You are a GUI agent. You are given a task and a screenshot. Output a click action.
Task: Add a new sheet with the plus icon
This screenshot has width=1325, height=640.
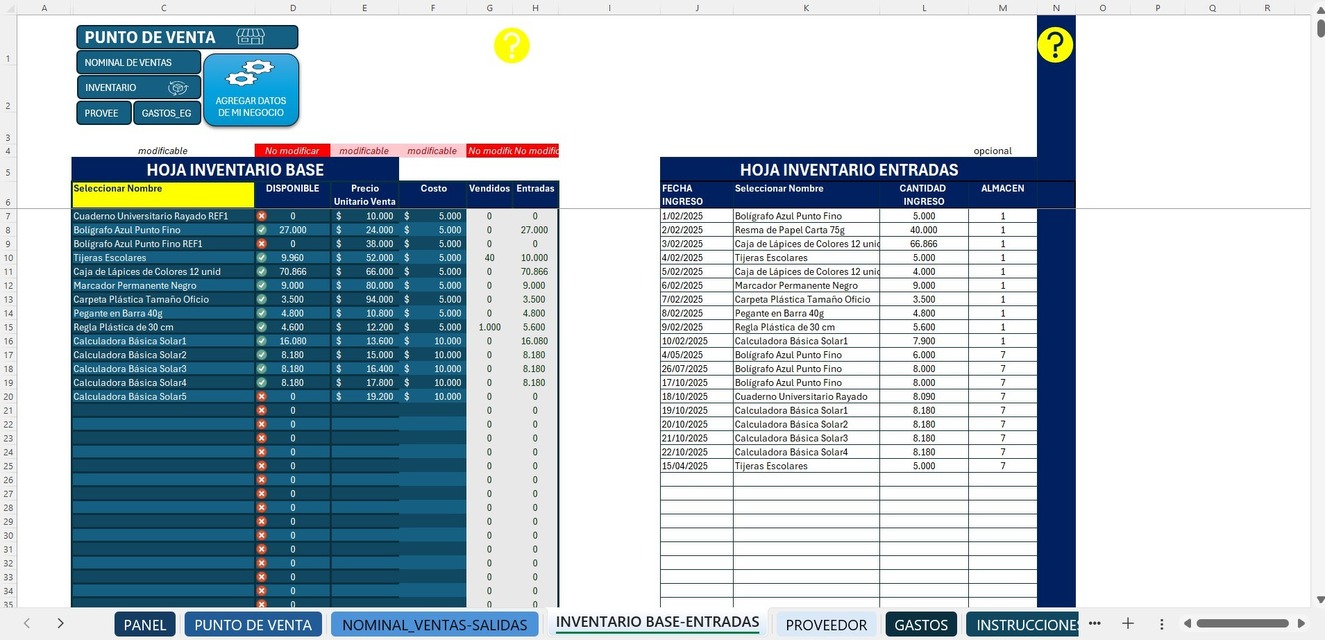point(1128,624)
